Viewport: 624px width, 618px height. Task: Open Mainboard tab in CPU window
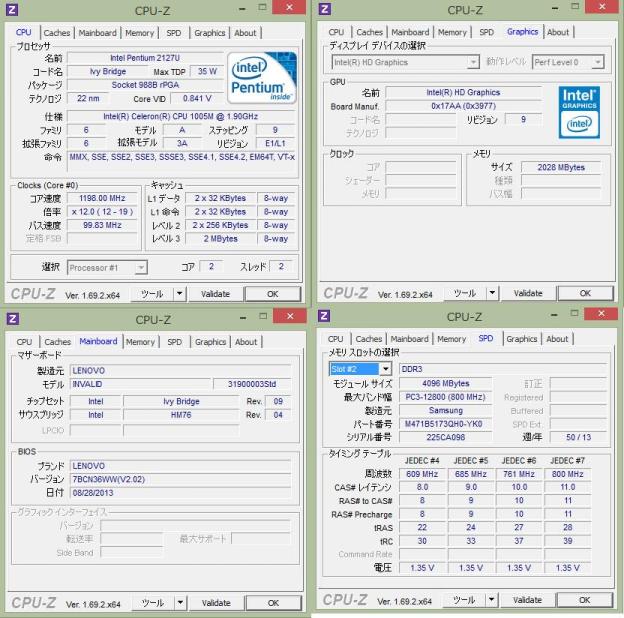(98, 33)
